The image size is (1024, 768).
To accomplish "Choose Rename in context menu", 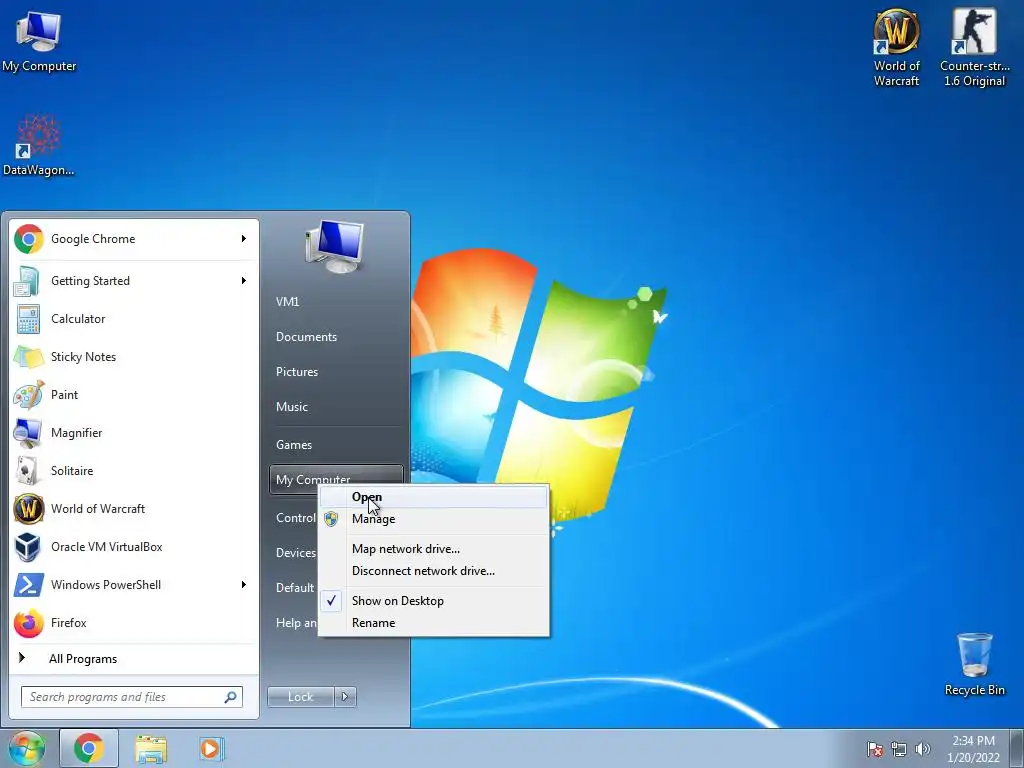I will (x=434, y=623).
